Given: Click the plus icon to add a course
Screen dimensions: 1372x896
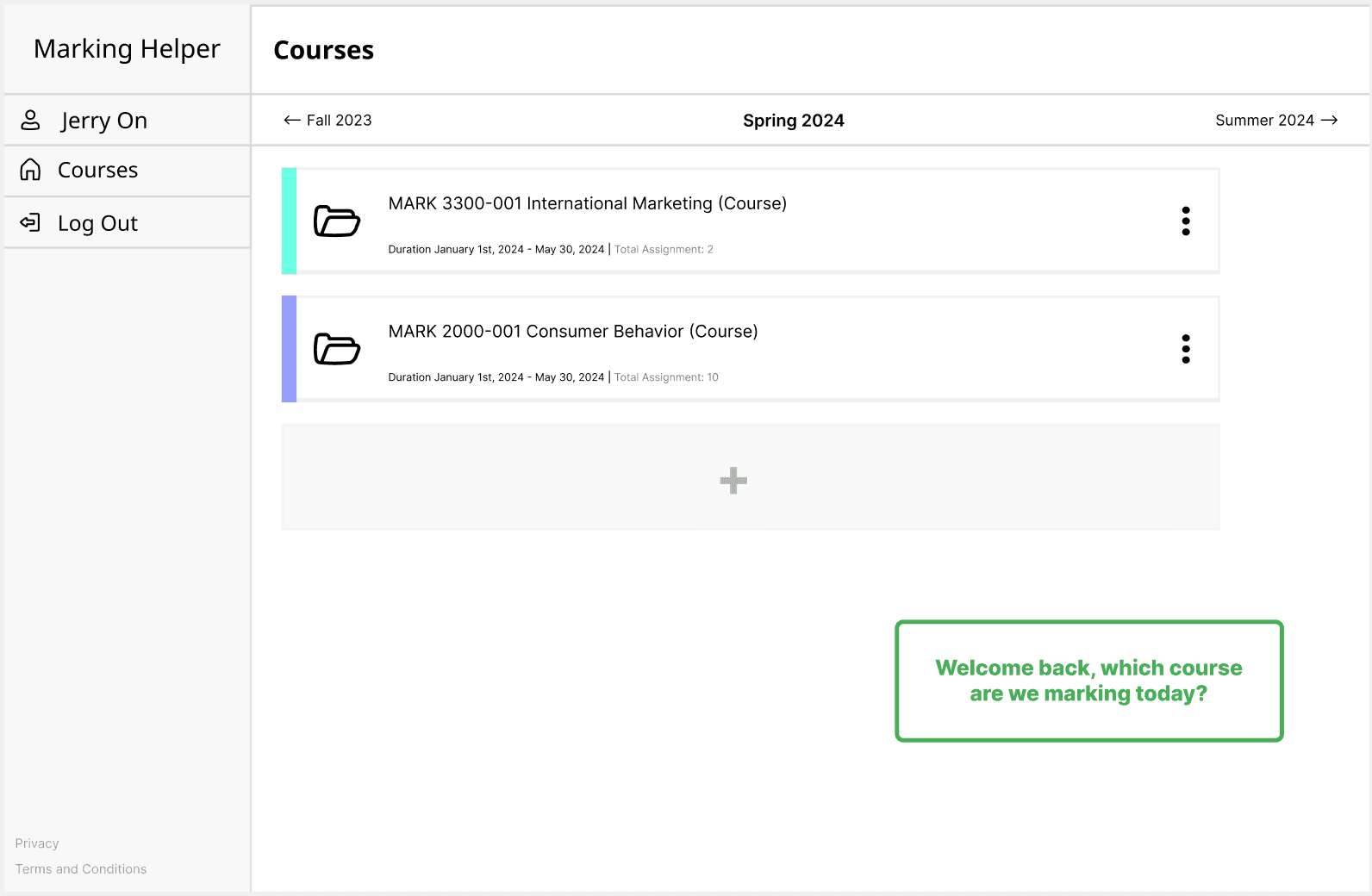Looking at the screenshot, I should pyautogui.click(x=733, y=480).
